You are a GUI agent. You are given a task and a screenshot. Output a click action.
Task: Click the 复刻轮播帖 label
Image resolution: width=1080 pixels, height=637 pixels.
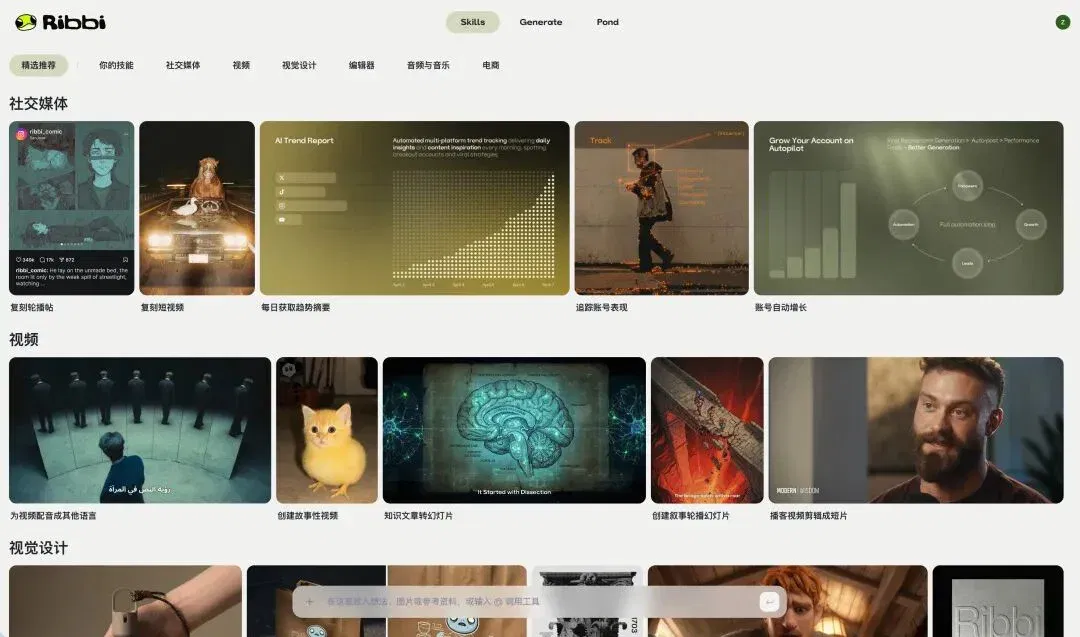[31, 308]
